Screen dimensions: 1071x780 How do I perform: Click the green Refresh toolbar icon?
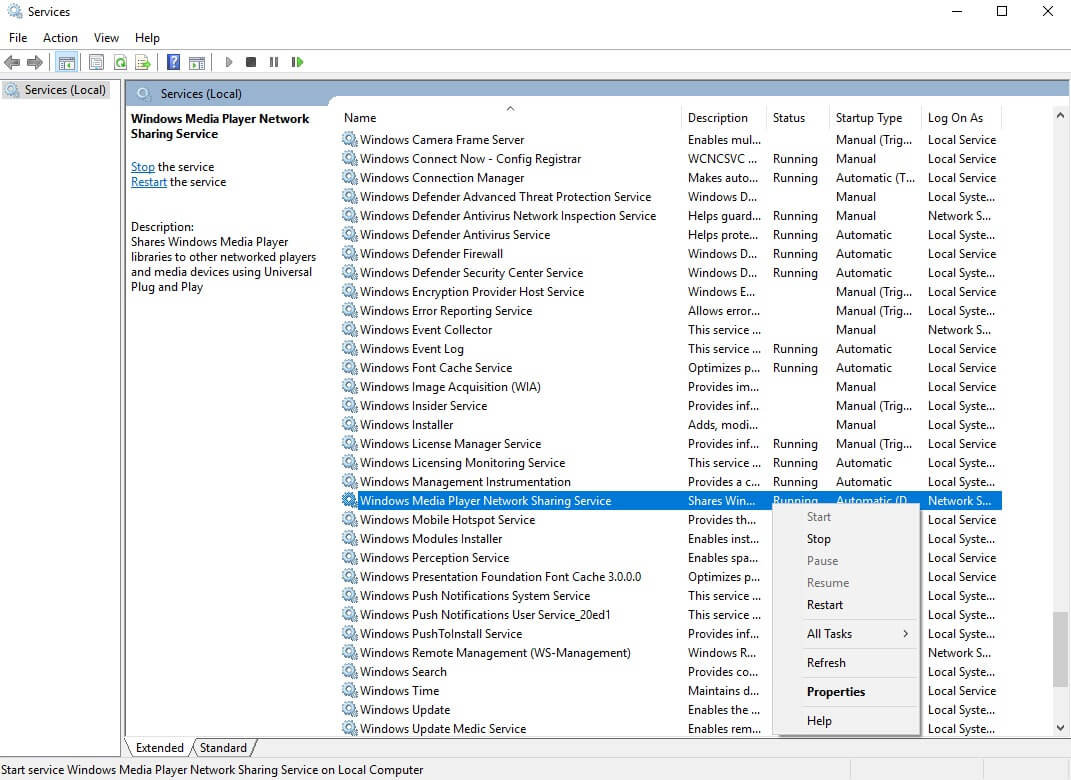(120, 62)
